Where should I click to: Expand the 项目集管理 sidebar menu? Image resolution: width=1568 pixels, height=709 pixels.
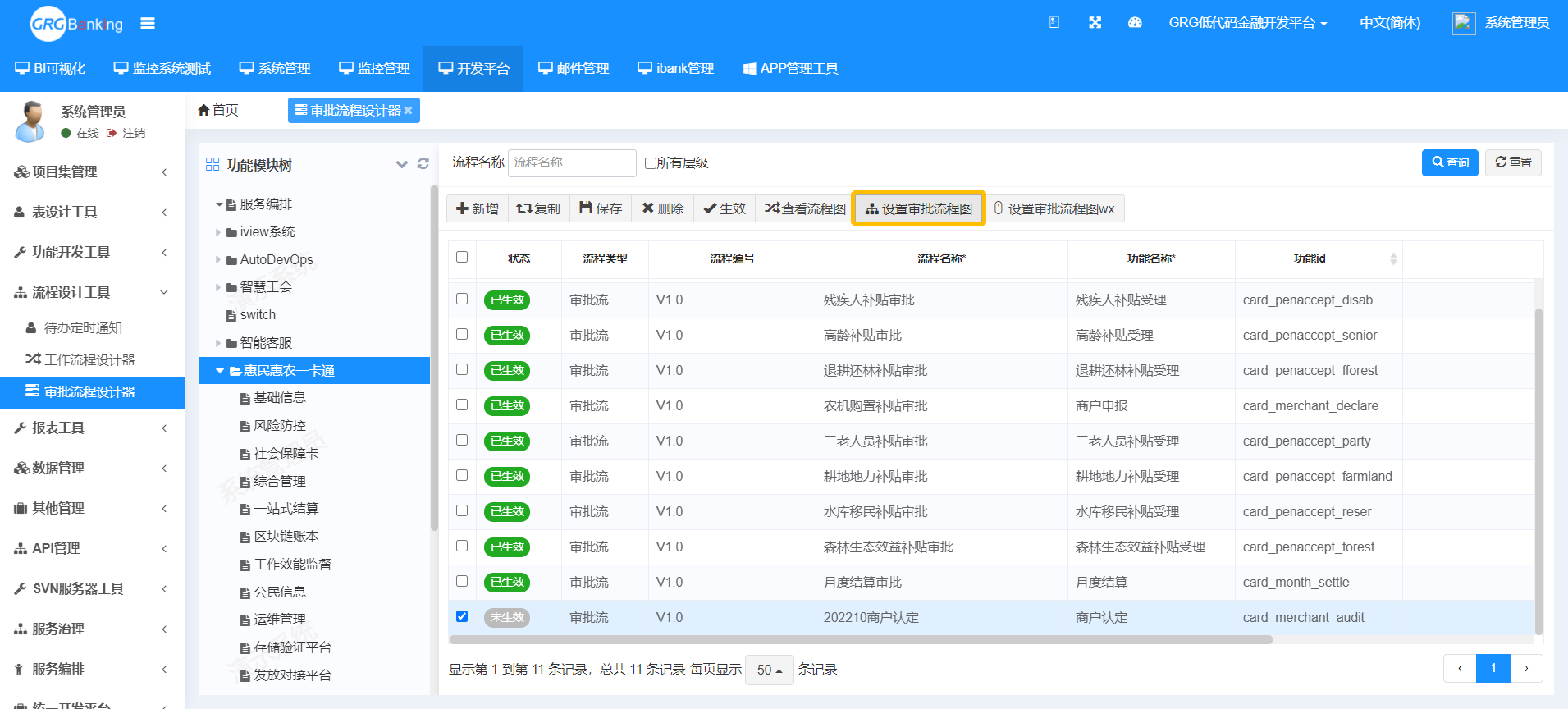coord(92,172)
